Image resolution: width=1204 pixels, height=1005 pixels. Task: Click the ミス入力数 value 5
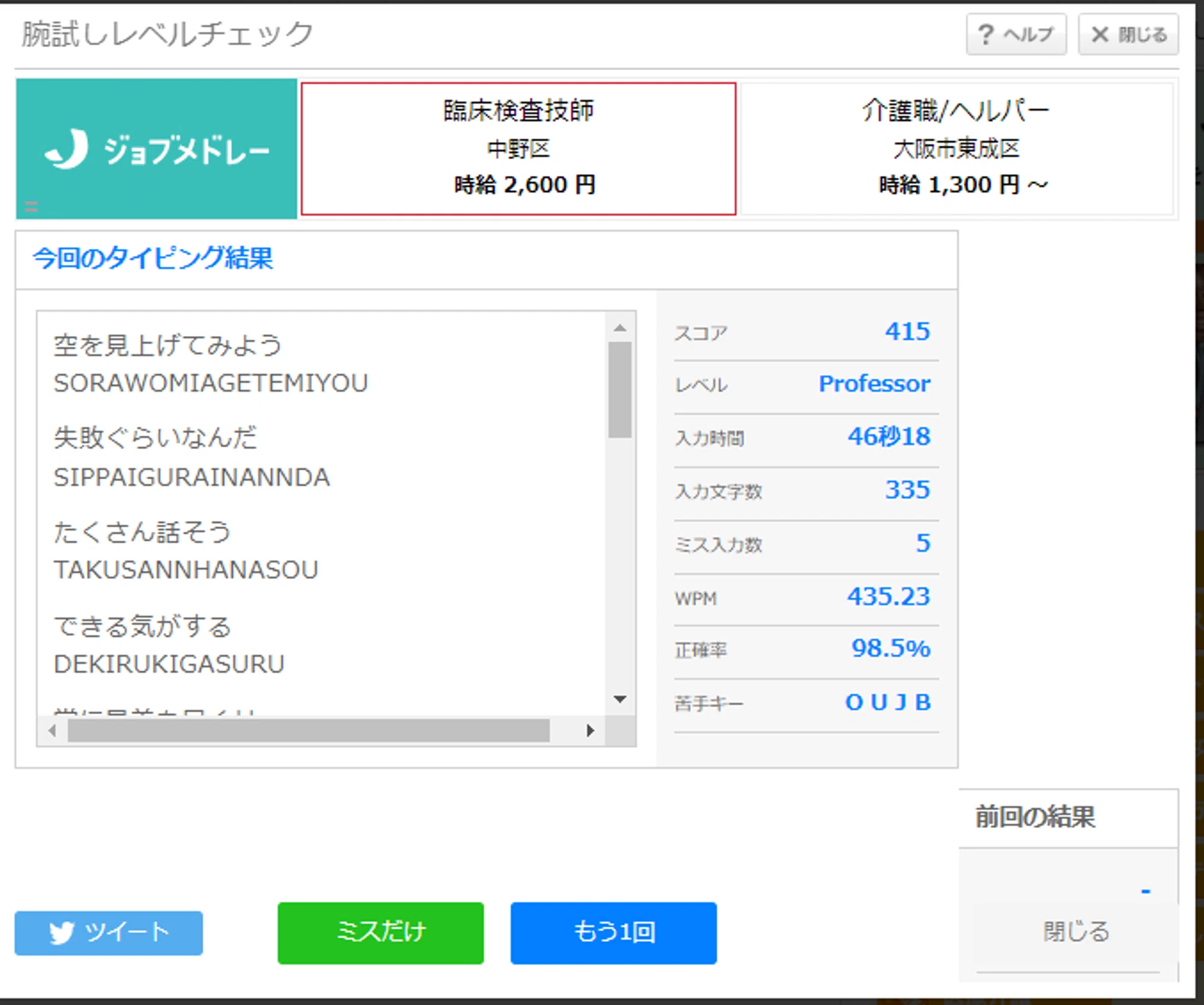click(x=923, y=543)
